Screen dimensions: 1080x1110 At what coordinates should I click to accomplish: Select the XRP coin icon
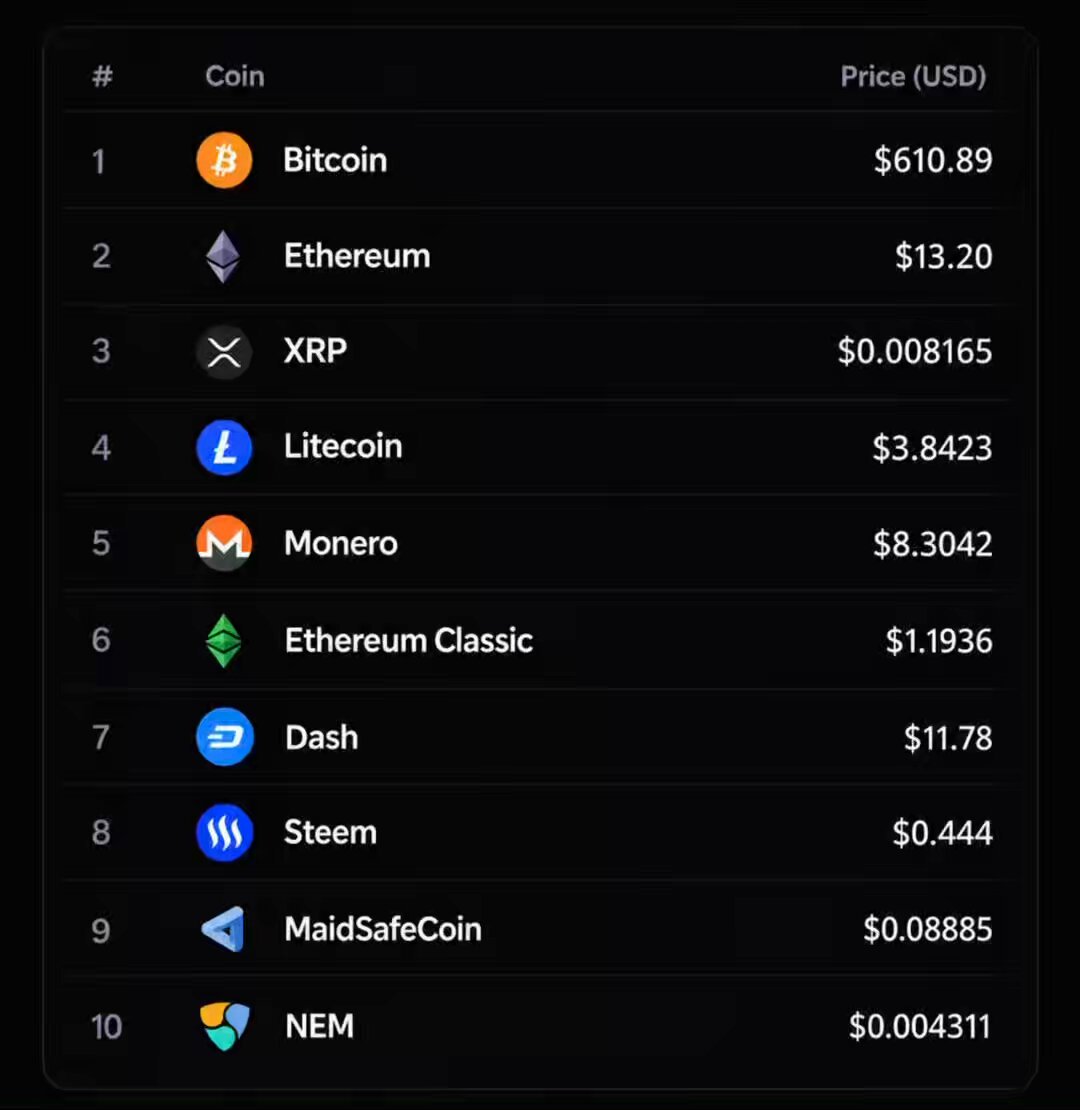click(224, 352)
